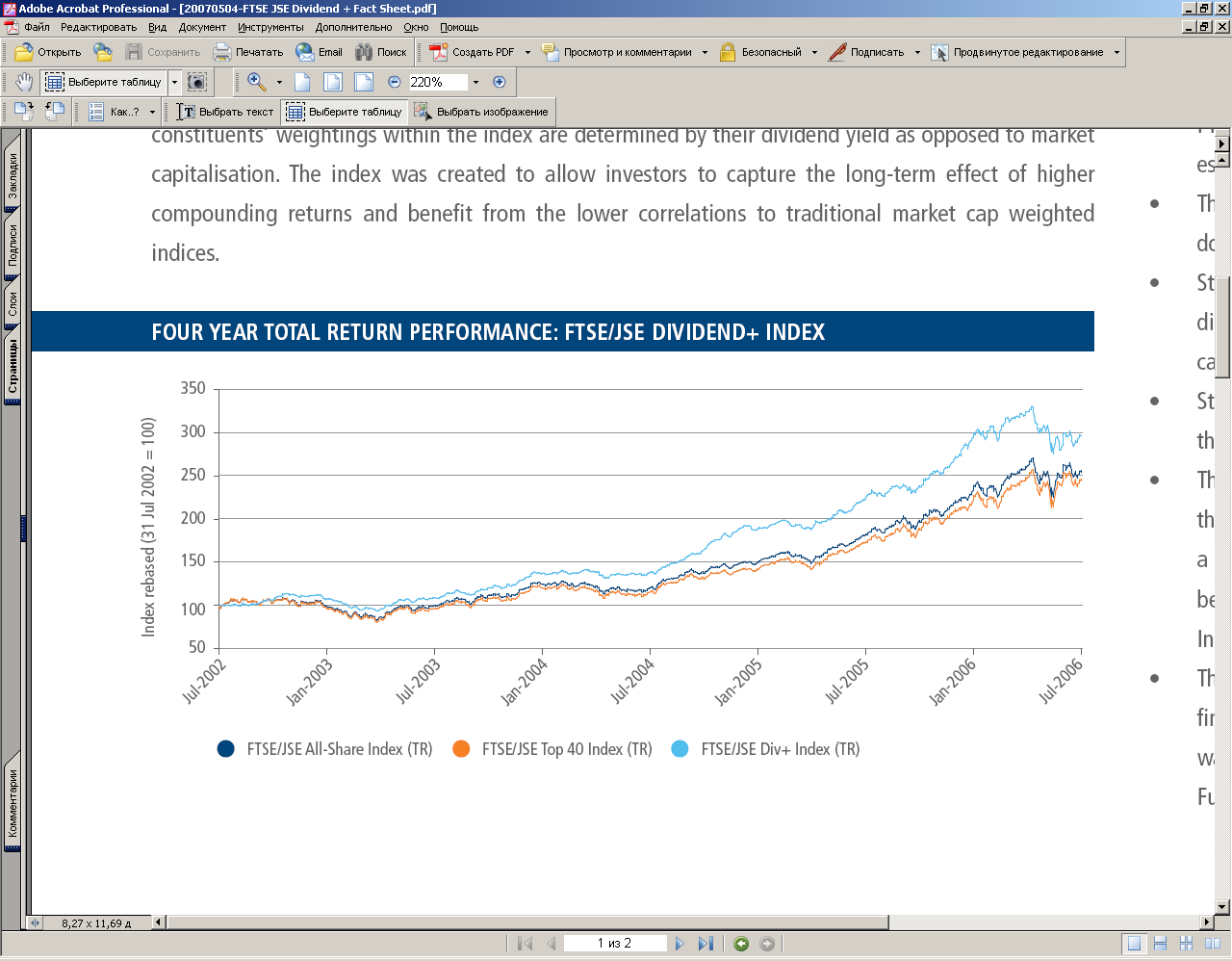
Task: Click the Подписать pen button
Action: (x=866, y=52)
